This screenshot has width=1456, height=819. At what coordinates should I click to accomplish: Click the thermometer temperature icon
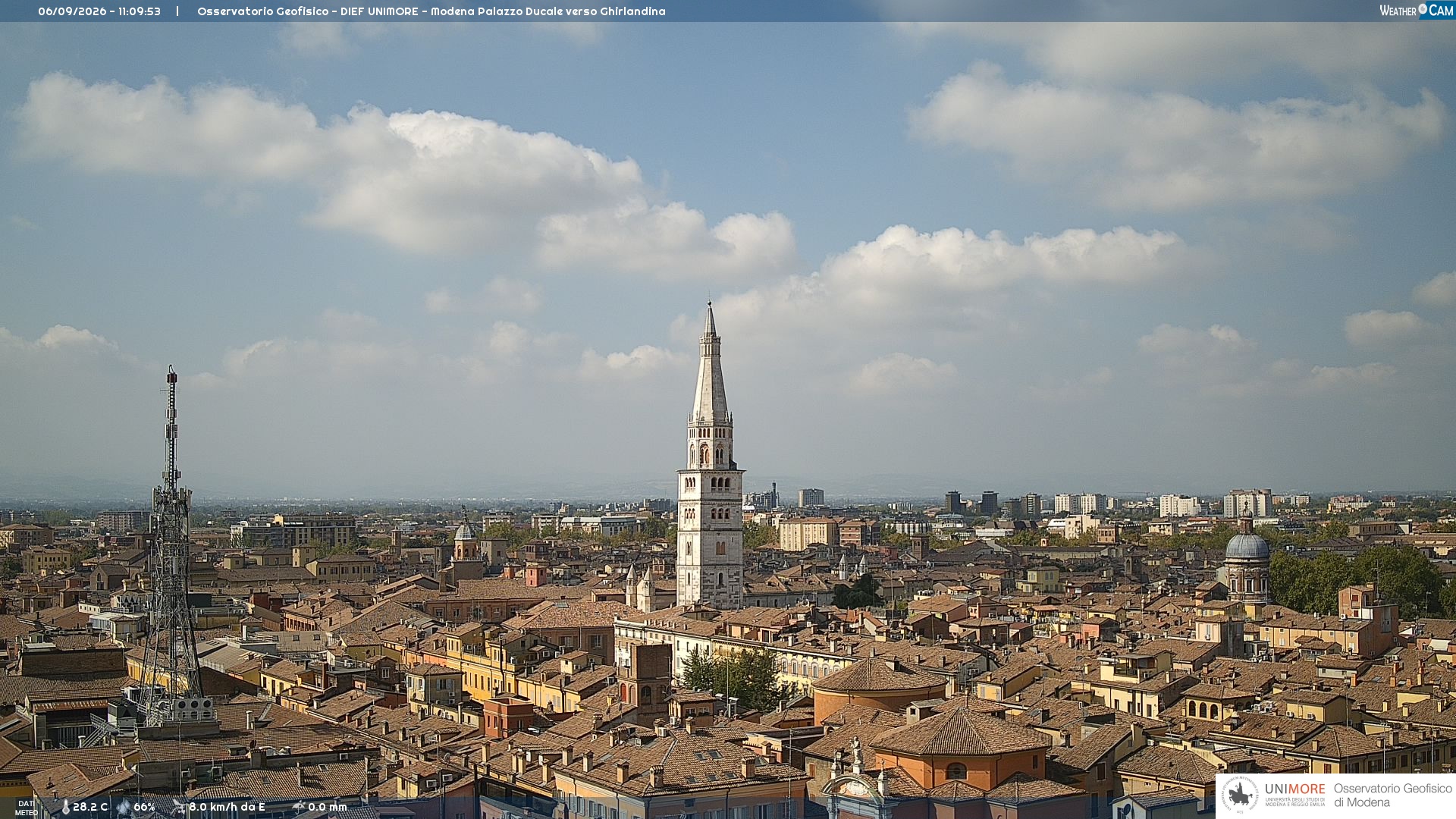65,808
